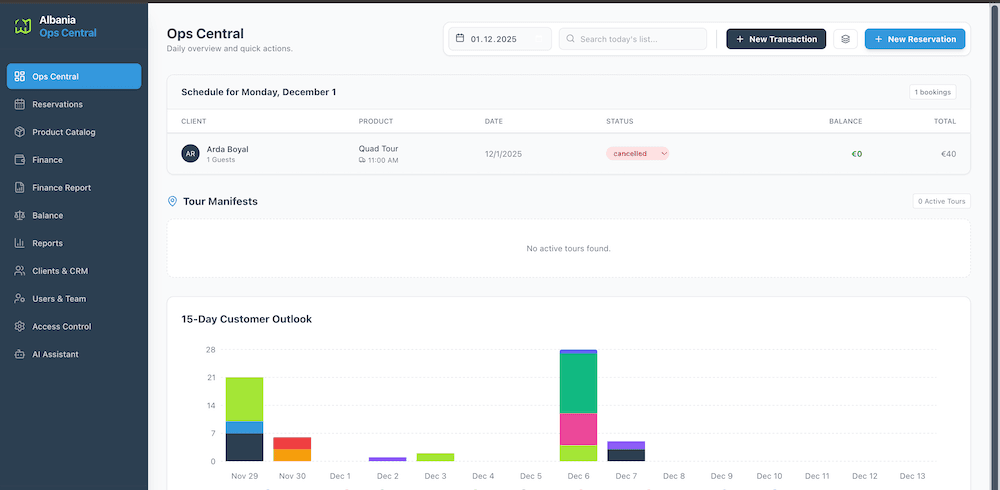Click the layers stack icon button
Screen dimensions: 1000x490
coord(845,39)
